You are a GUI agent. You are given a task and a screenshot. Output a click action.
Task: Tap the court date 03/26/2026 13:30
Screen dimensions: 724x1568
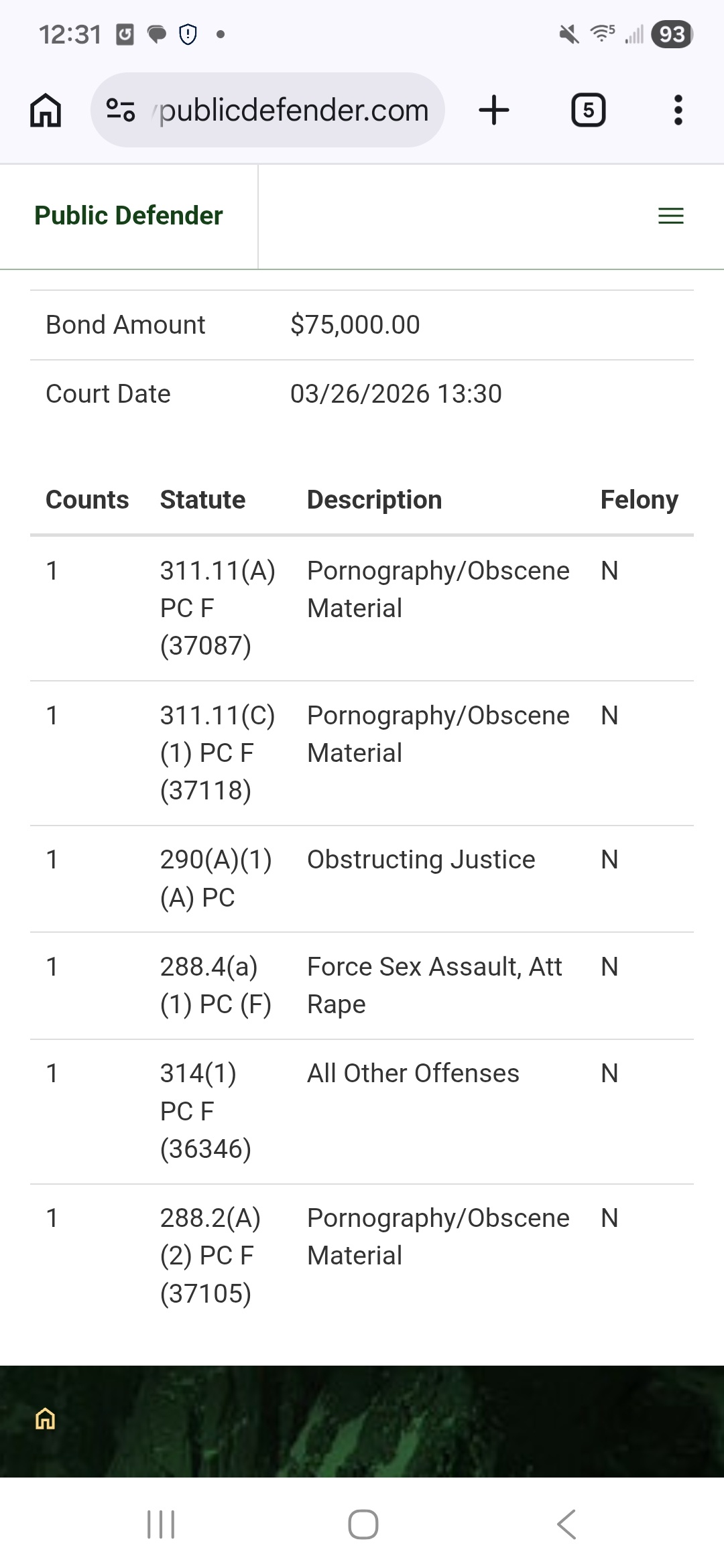click(396, 394)
